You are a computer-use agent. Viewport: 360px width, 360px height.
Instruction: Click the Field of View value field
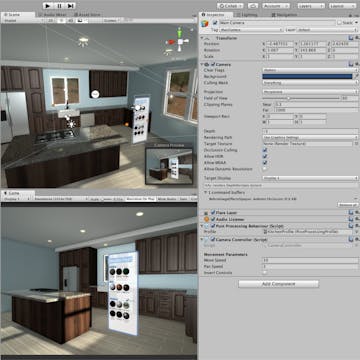click(x=350, y=98)
